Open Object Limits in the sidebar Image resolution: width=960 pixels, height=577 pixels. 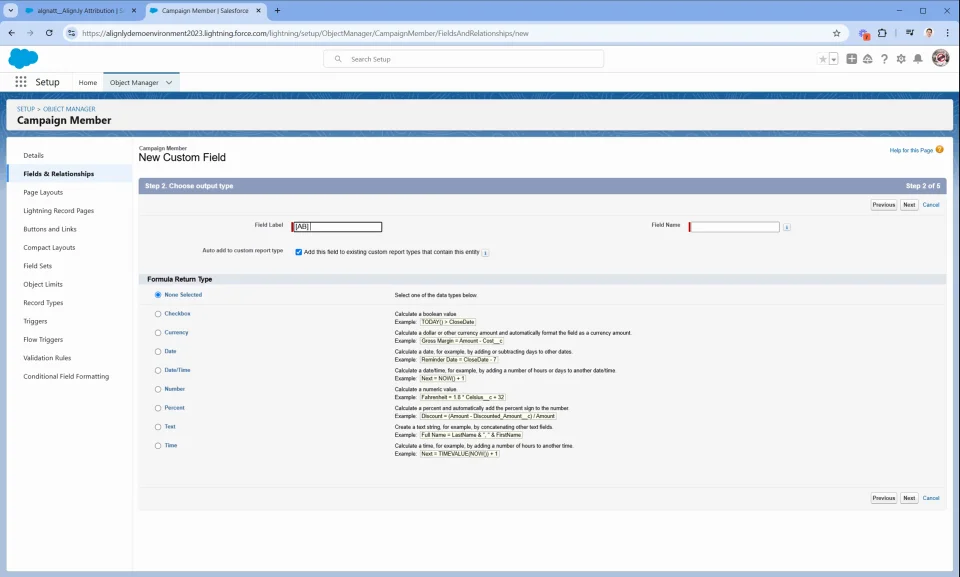coord(43,284)
